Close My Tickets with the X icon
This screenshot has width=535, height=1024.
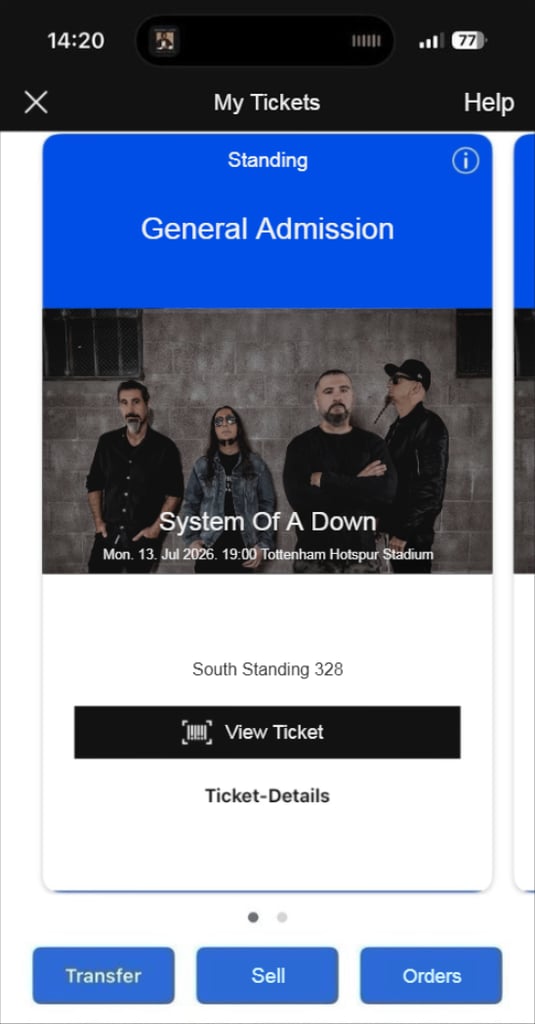pyautogui.click(x=36, y=103)
